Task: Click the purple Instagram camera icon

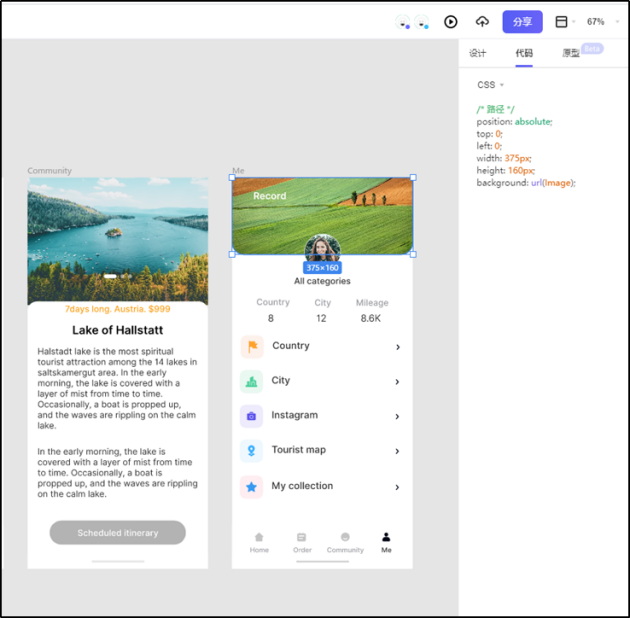Action: 252,416
